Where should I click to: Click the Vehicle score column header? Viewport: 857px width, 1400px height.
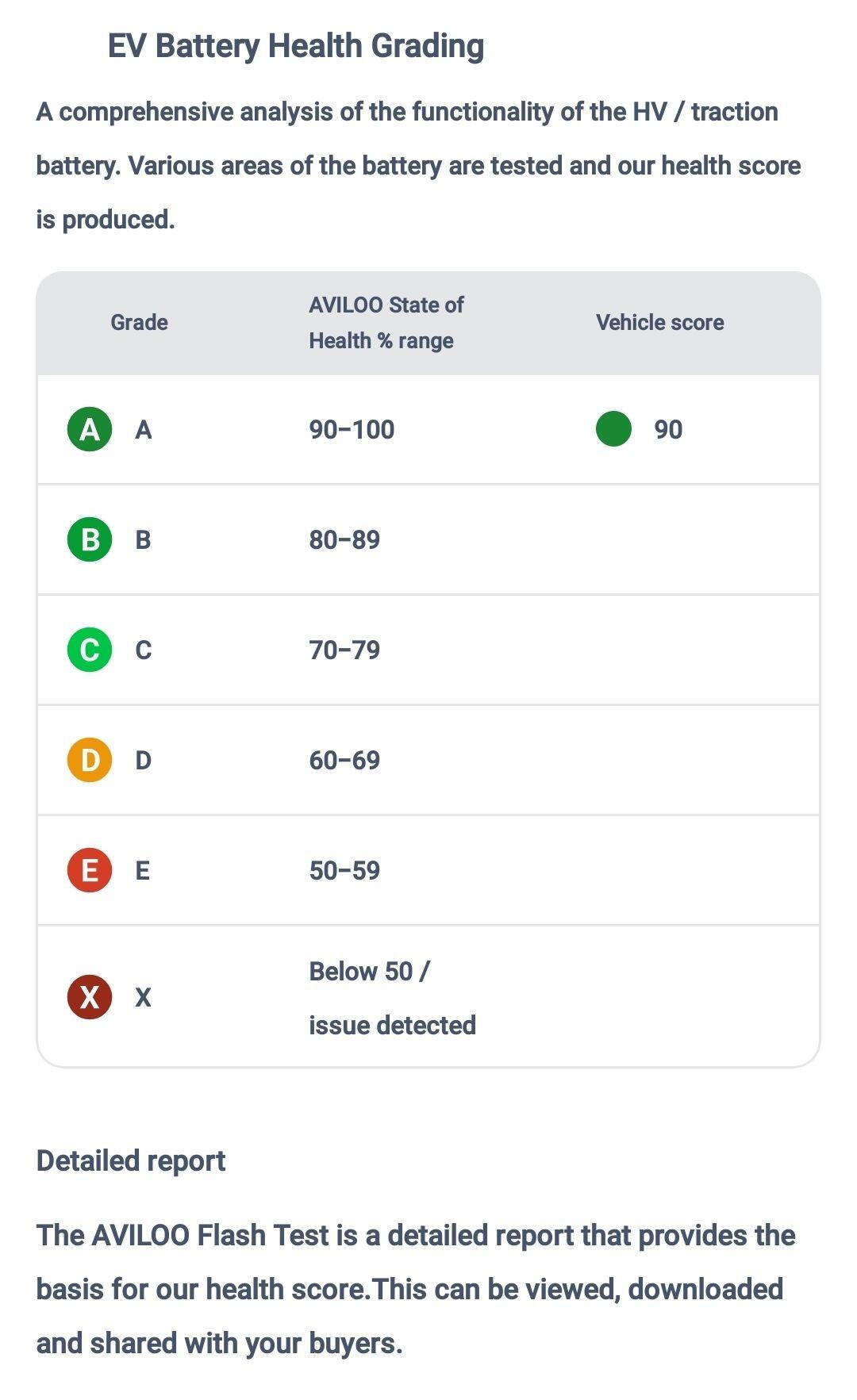(660, 322)
